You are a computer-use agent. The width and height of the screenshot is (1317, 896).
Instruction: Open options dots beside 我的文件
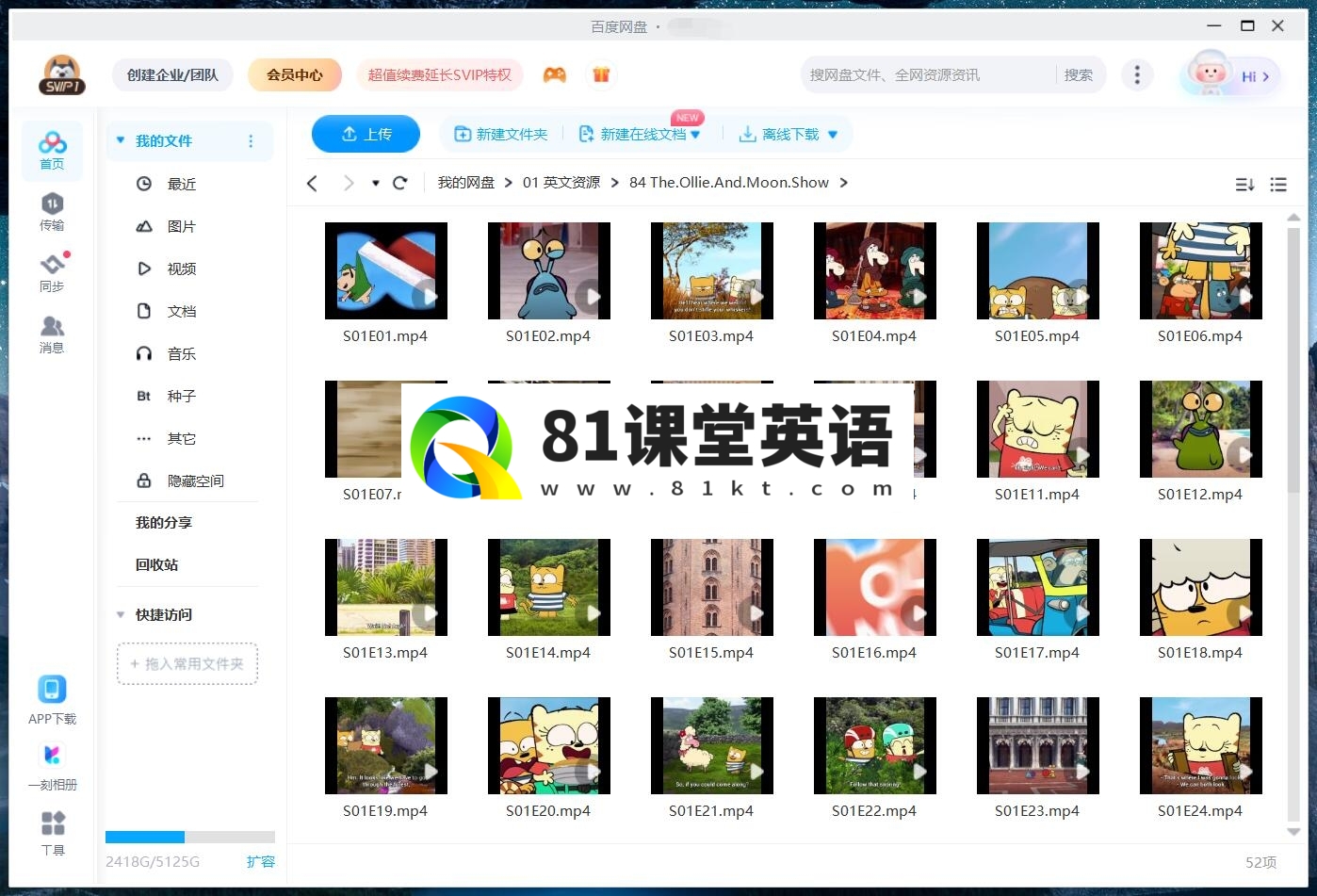(251, 141)
